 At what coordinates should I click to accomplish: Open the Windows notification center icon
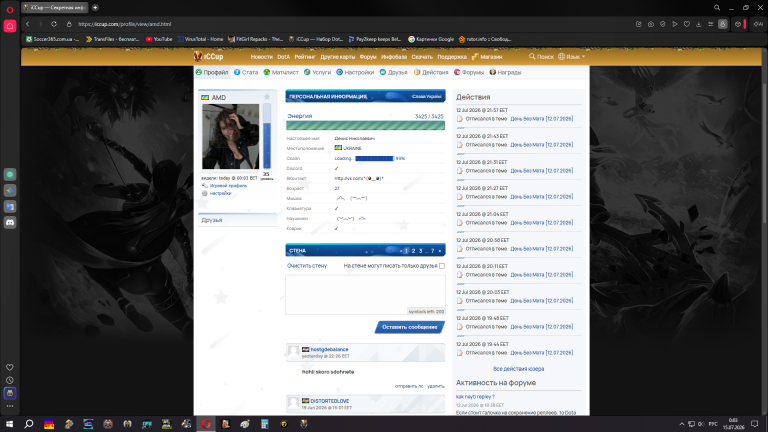[x=755, y=424]
